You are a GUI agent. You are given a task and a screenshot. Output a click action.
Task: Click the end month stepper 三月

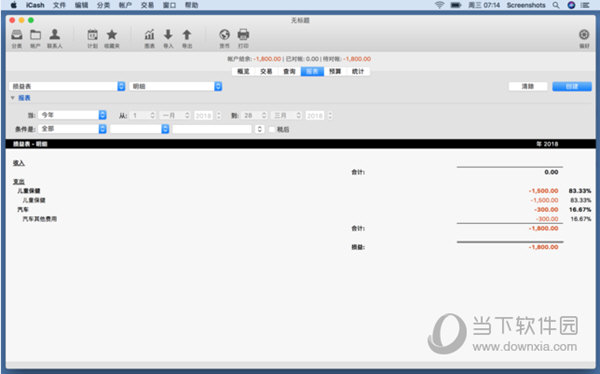298,115
